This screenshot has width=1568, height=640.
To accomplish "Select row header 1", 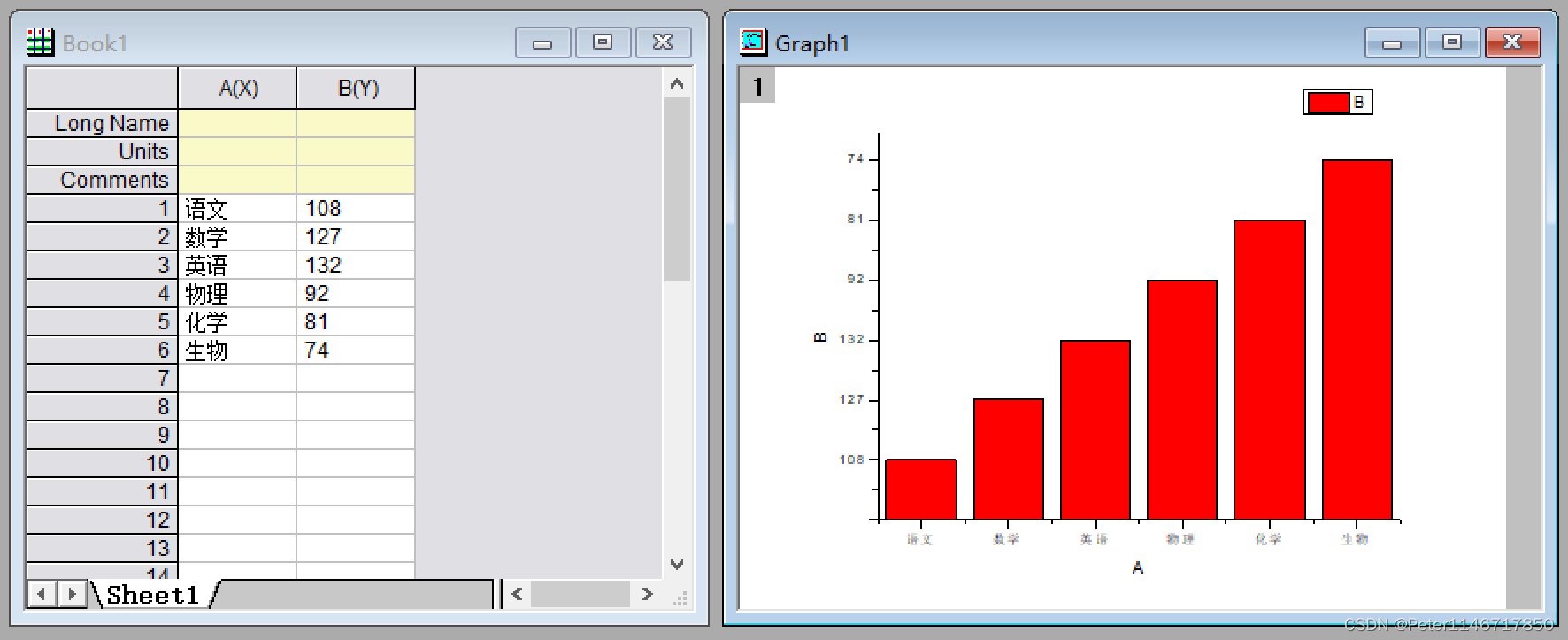I will point(103,208).
